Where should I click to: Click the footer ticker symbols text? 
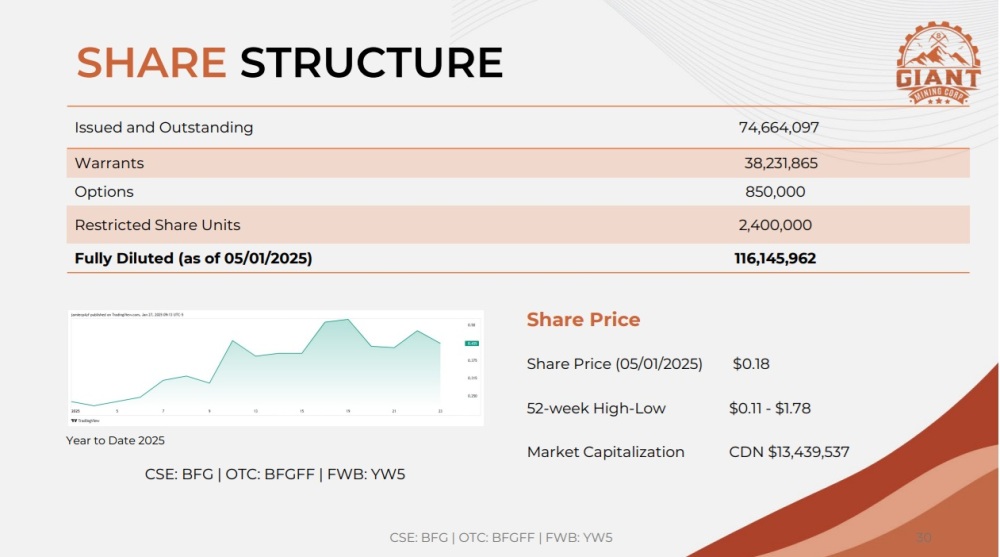tap(501, 538)
